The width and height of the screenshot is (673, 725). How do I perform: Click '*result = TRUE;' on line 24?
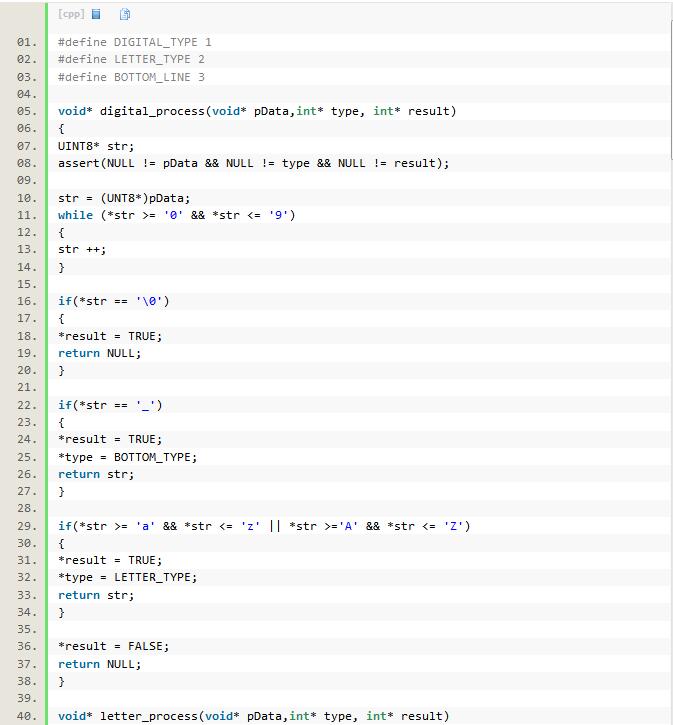click(110, 439)
